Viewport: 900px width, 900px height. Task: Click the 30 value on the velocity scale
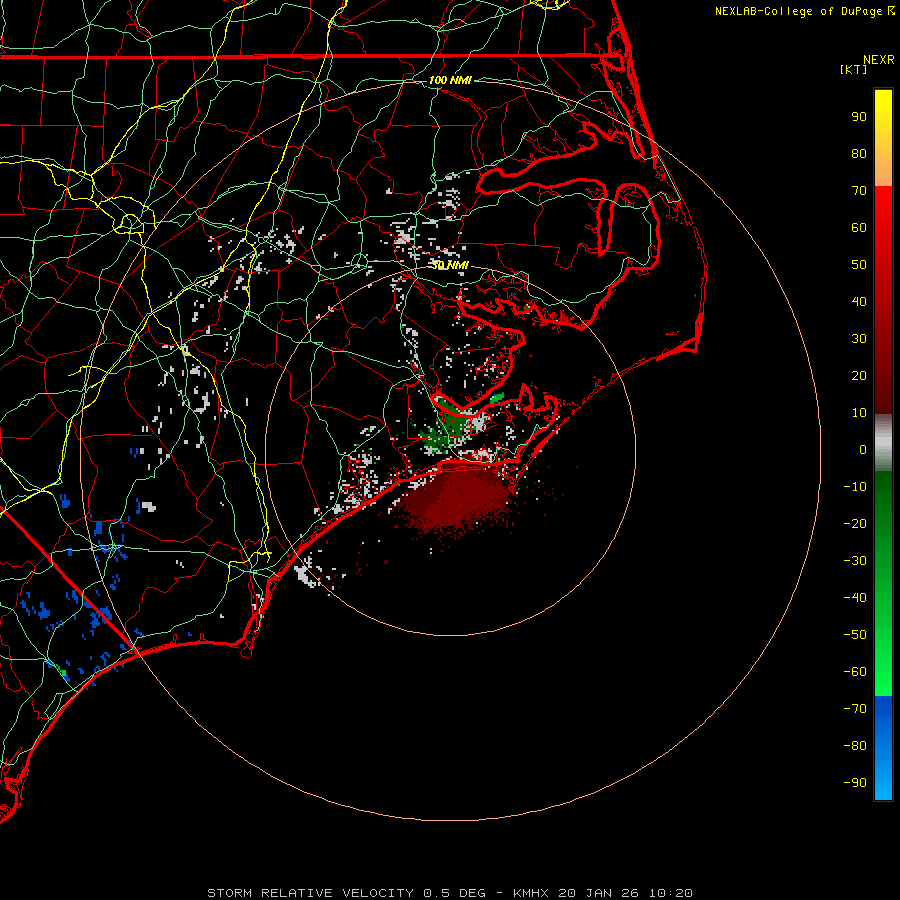point(859,339)
